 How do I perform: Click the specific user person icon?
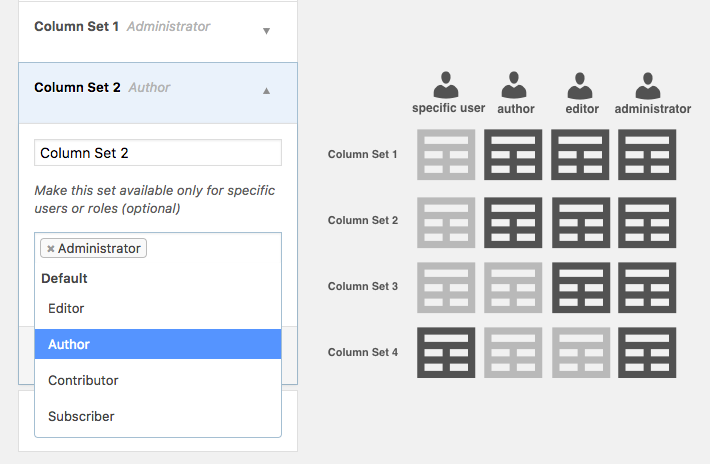click(x=446, y=85)
